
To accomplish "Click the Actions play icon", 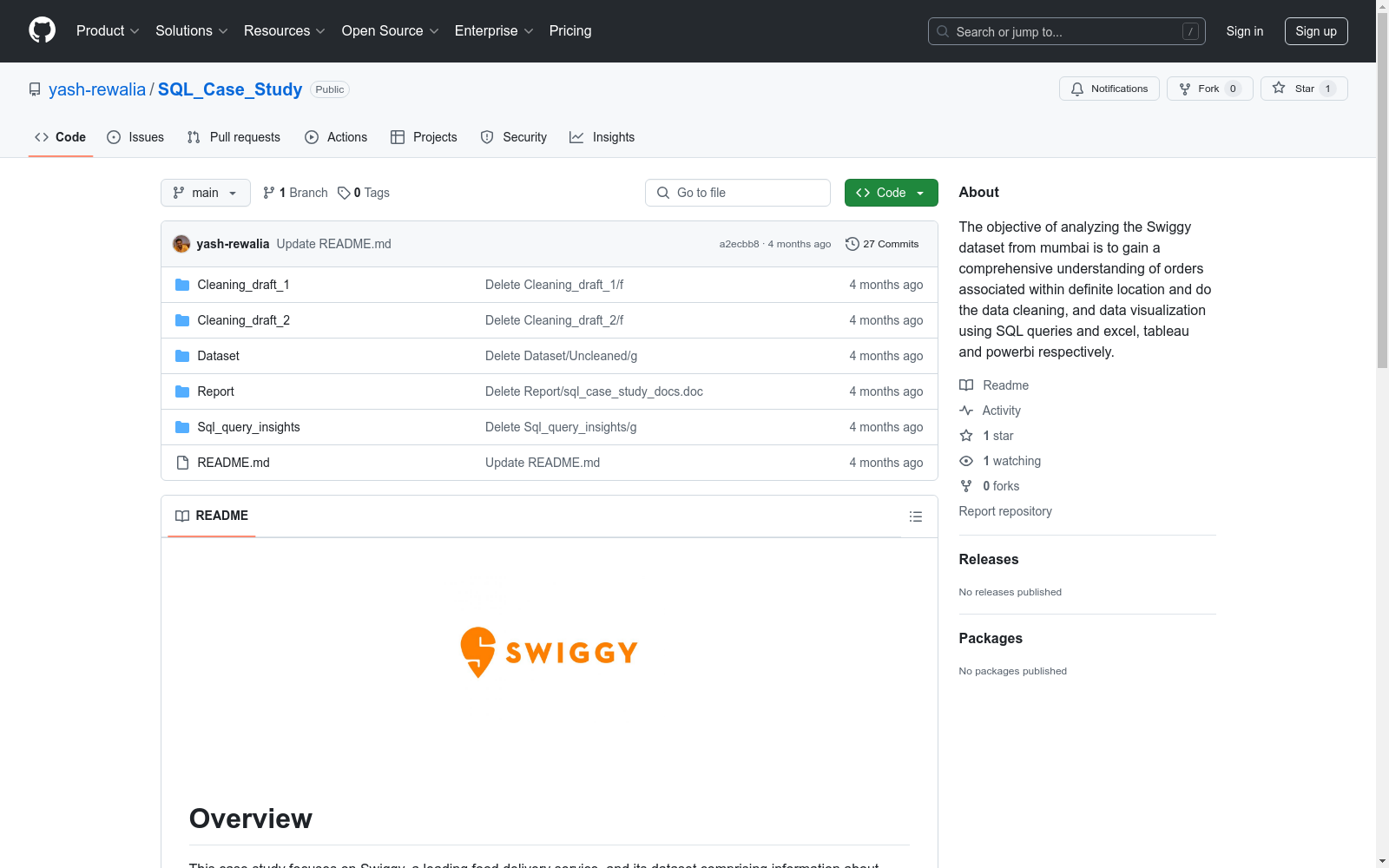I will pos(312,137).
